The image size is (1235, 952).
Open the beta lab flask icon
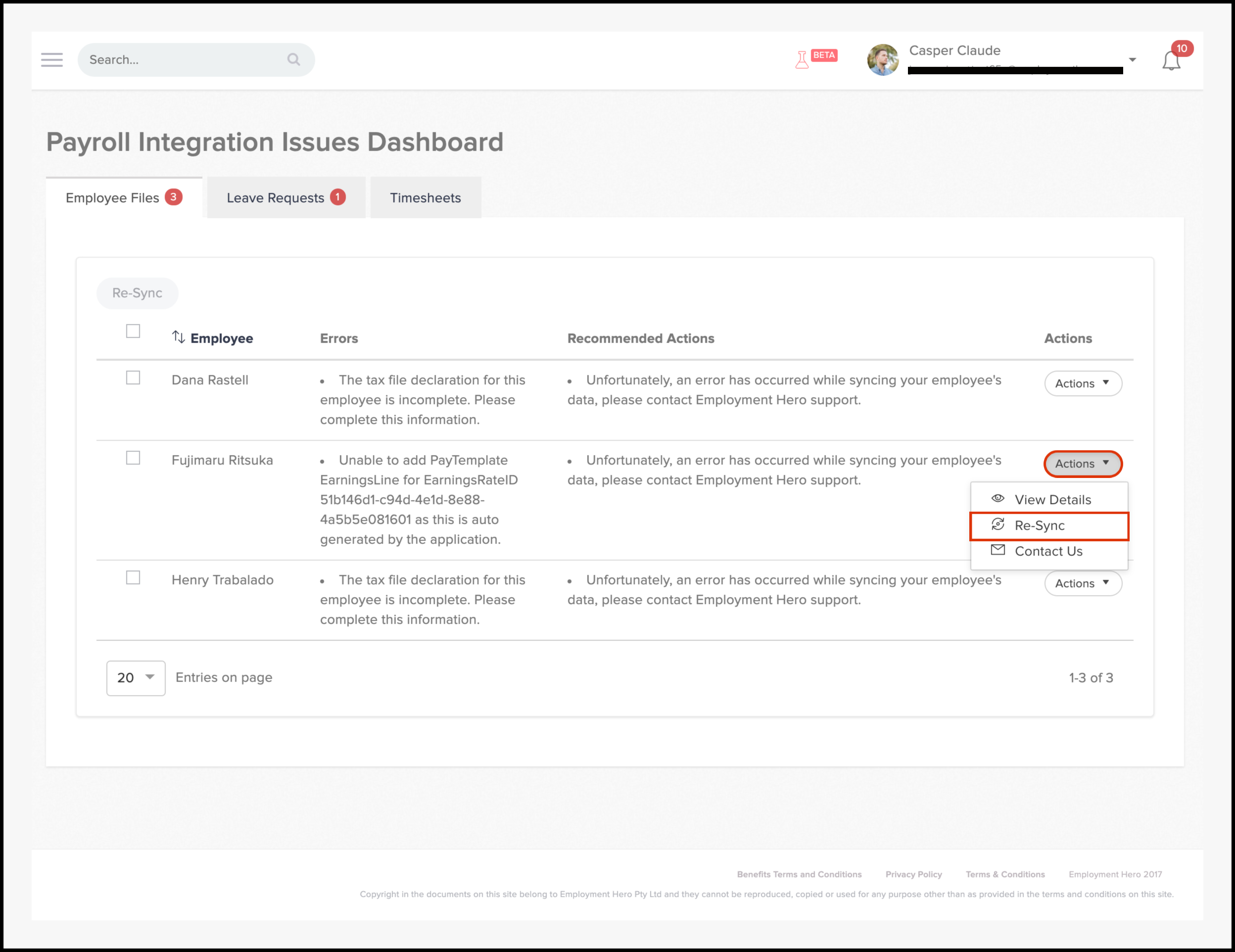pyautogui.click(x=802, y=59)
